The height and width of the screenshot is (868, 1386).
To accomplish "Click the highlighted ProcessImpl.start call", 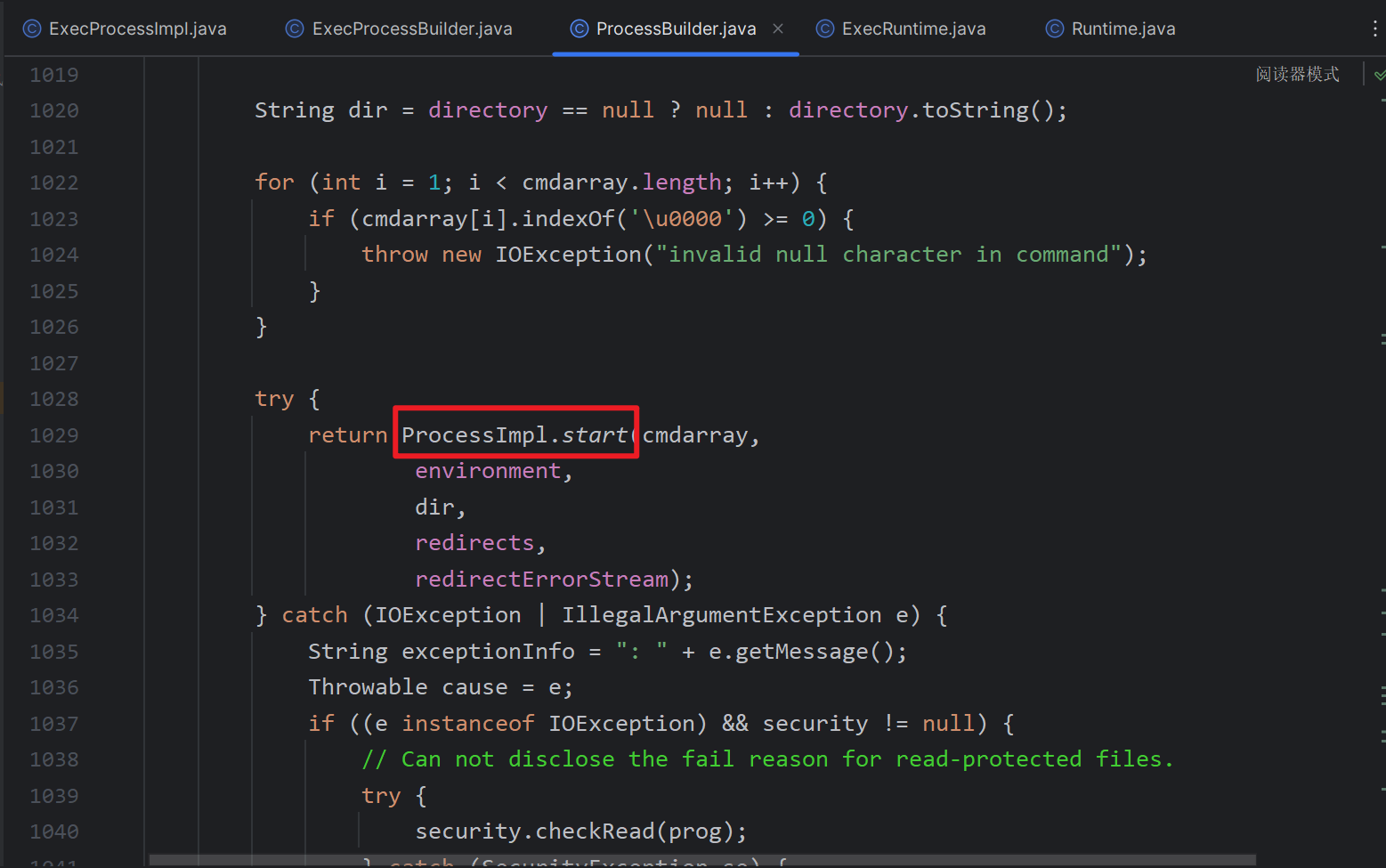I will pyautogui.click(x=515, y=434).
